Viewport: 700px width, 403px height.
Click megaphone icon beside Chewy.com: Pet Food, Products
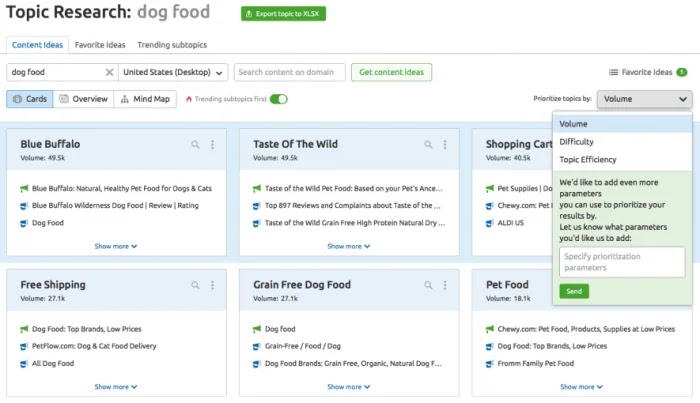[x=490, y=329]
